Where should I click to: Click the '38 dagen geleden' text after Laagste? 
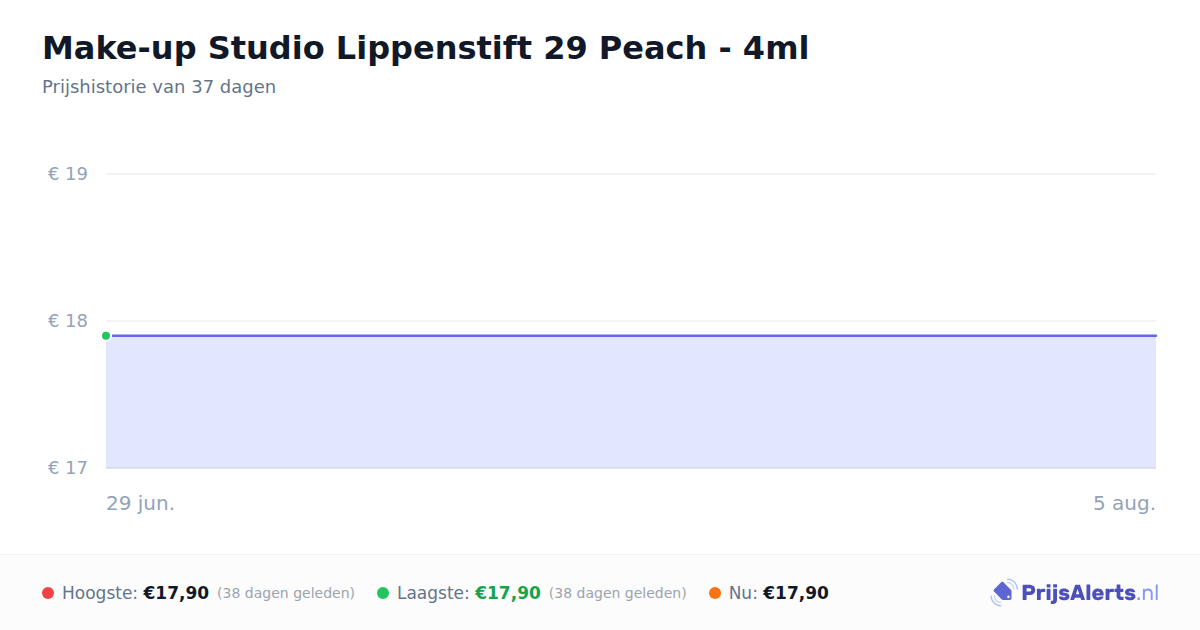[618, 593]
